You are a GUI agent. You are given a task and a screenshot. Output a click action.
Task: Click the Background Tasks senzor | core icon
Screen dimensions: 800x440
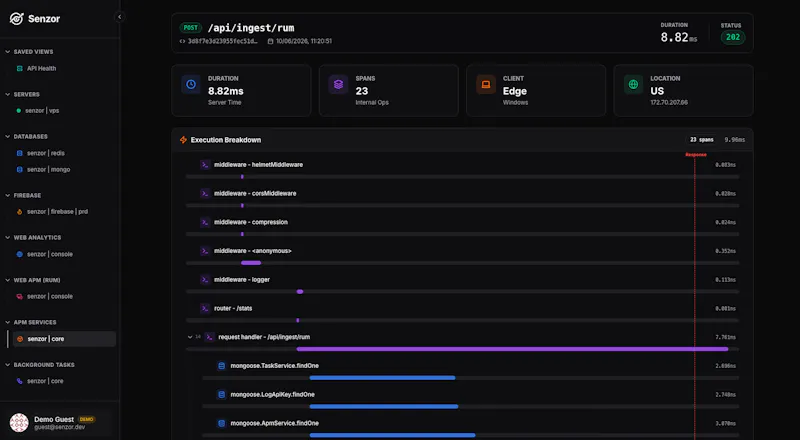[19, 381]
